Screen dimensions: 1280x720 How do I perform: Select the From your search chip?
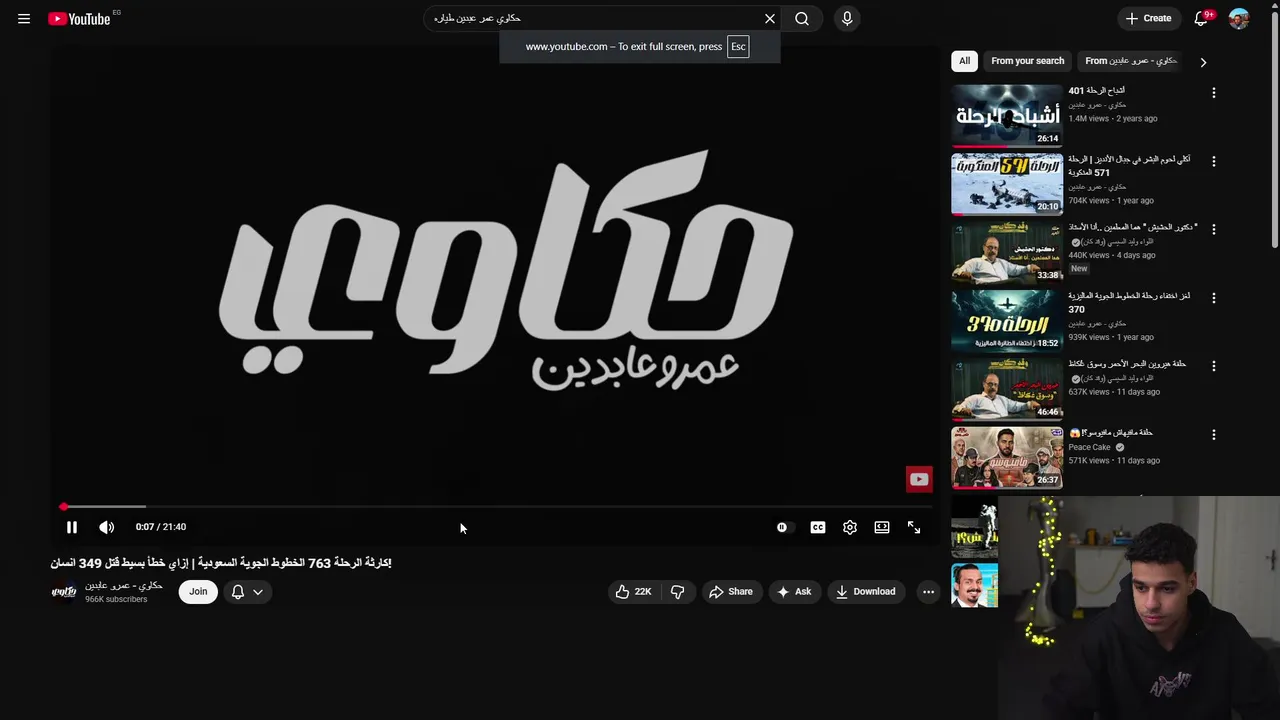click(x=1028, y=61)
